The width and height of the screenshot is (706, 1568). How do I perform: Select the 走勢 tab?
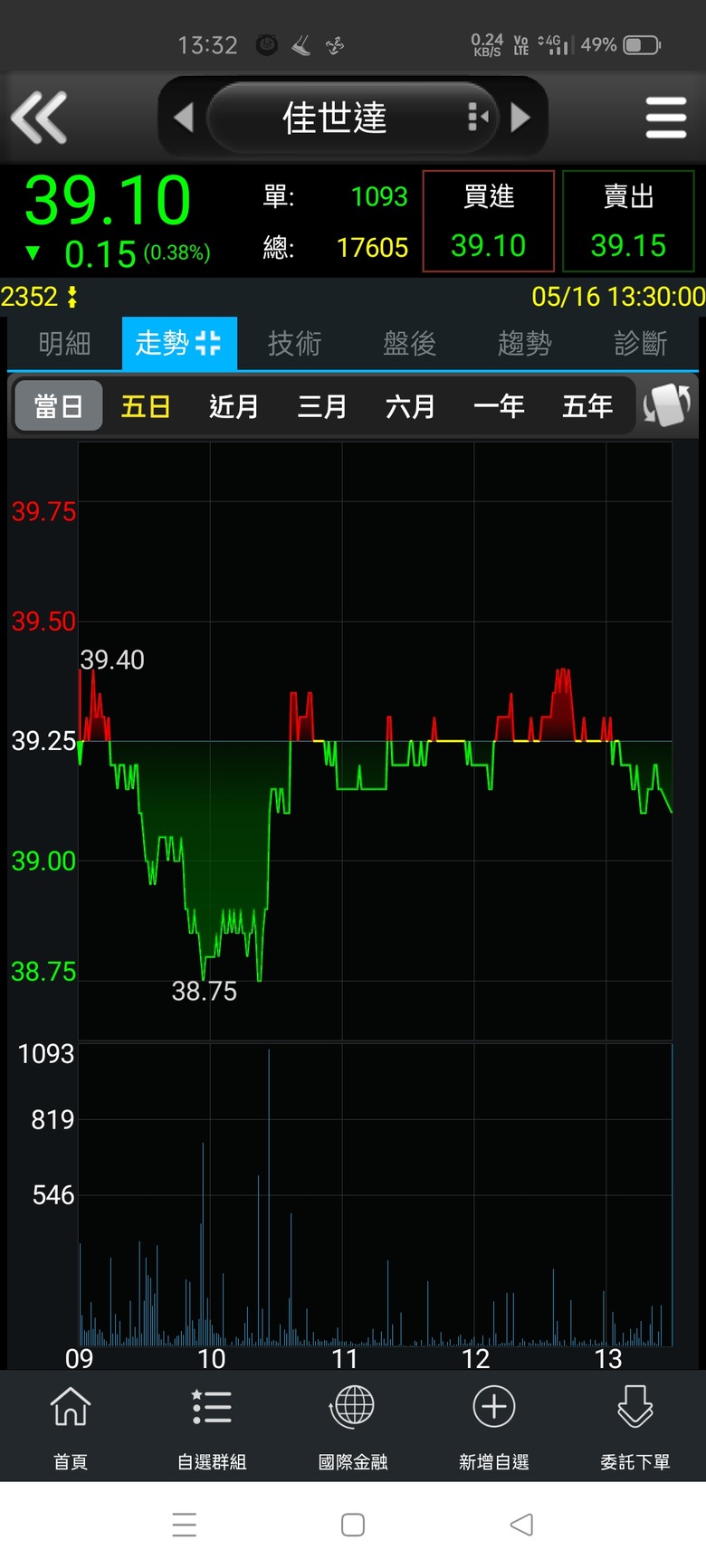[x=179, y=344]
